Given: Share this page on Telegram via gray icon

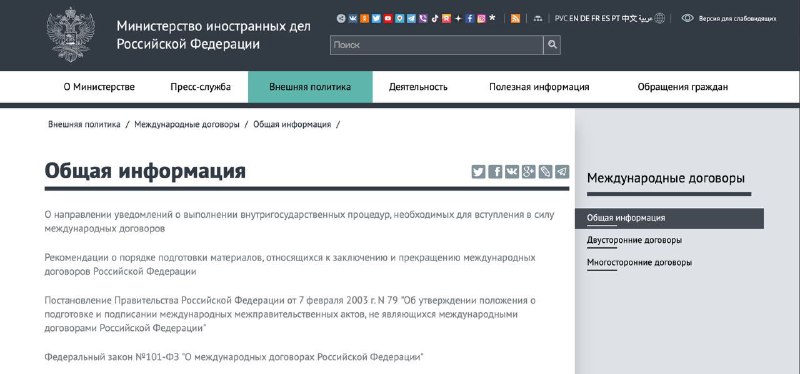Looking at the screenshot, I should 562,171.
